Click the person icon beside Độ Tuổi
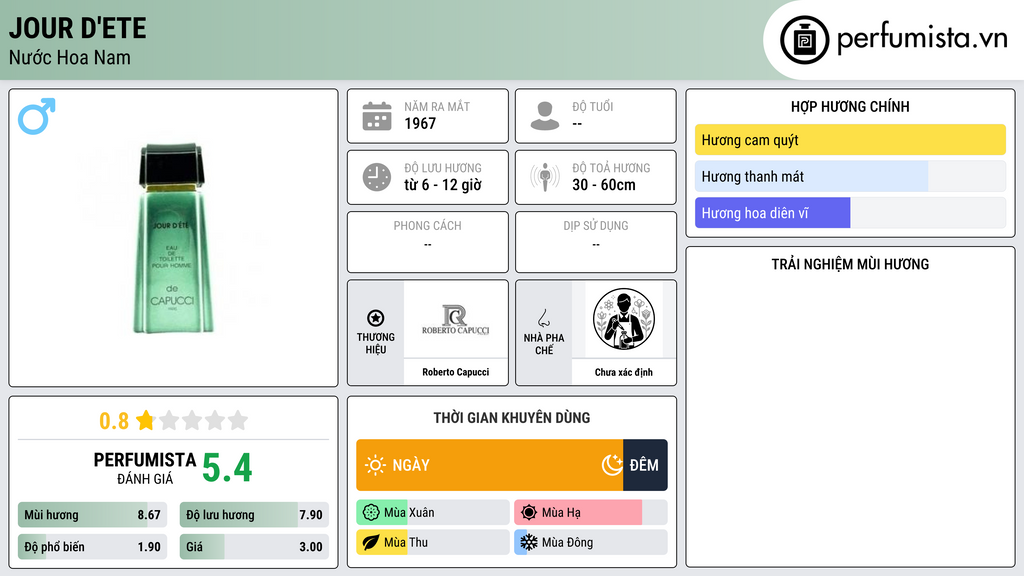Screen dimensions: 1024x576 tap(545, 116)
